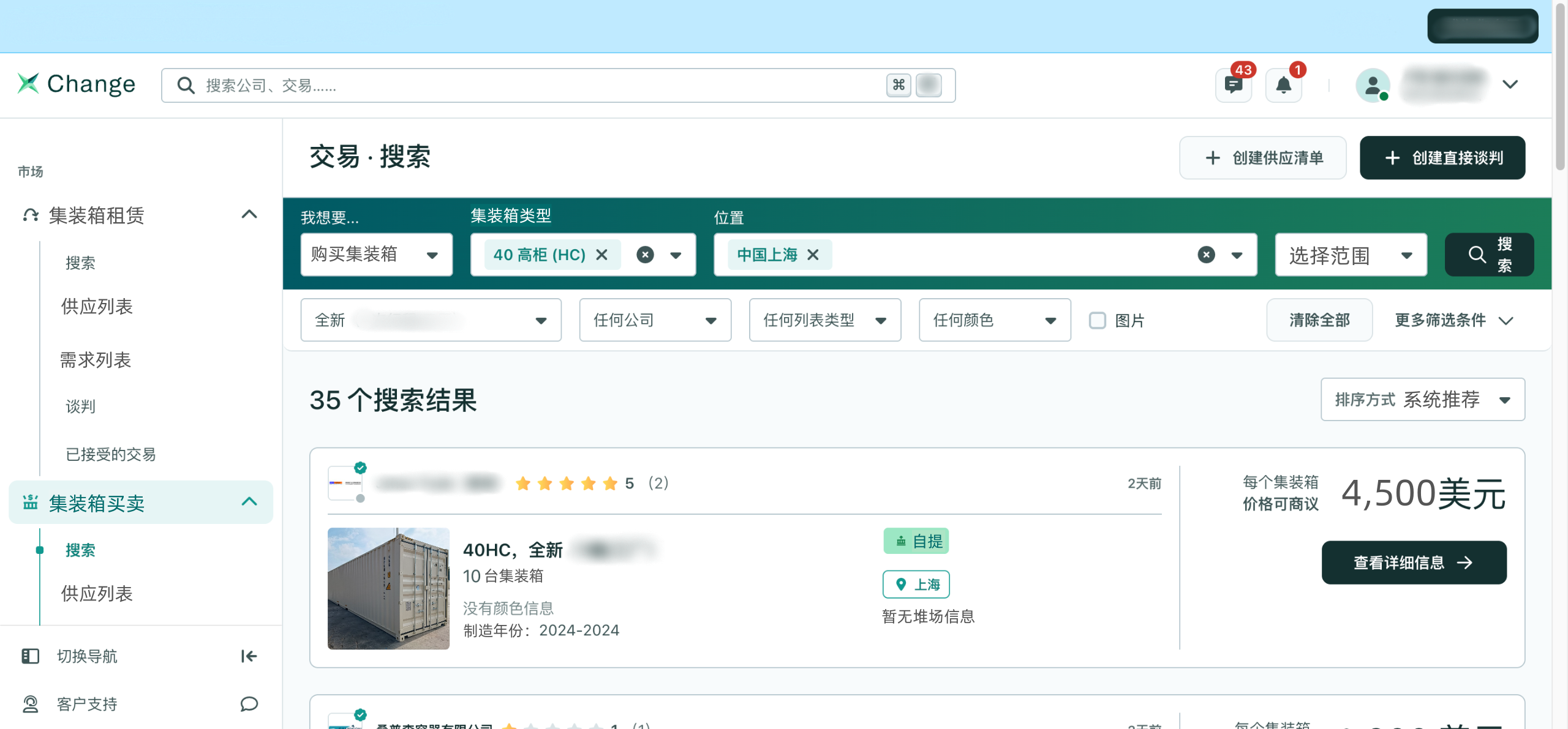
Task: Clear all location selections
Action: coord(1206,255)
